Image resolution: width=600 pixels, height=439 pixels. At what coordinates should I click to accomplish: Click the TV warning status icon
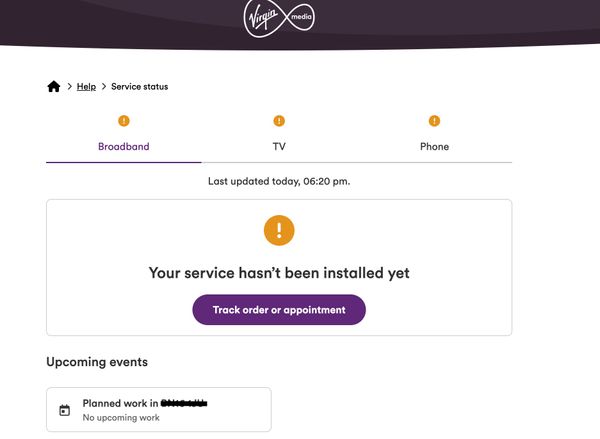click(279, 121)
